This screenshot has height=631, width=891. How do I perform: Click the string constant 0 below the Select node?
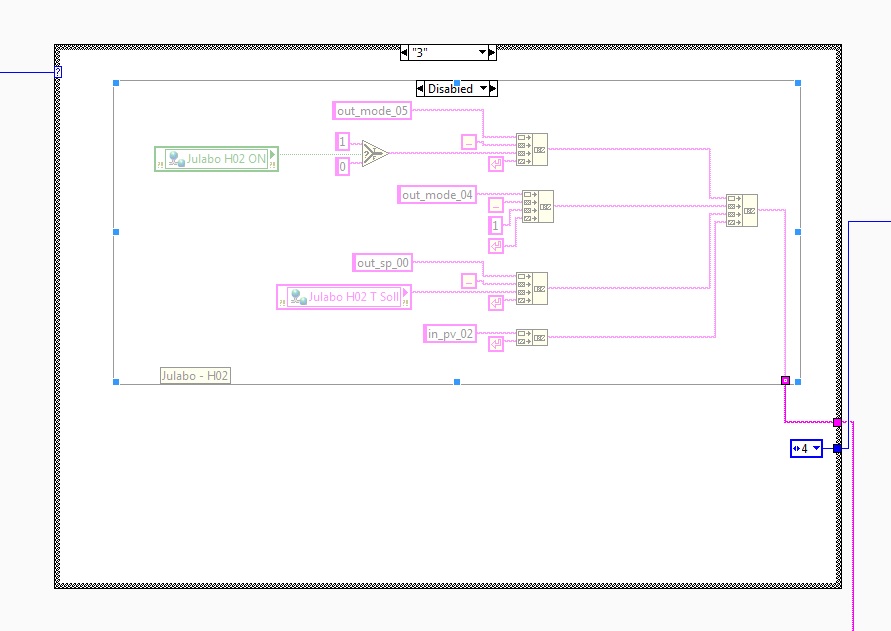pos(342,167)
